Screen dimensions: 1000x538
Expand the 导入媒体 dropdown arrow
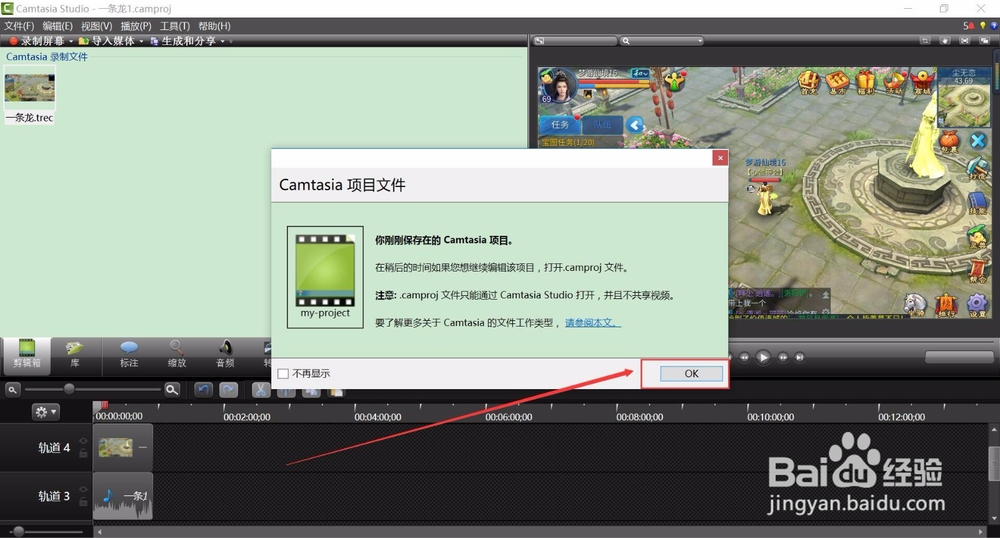pyautogui.click(x=141, y=41)
